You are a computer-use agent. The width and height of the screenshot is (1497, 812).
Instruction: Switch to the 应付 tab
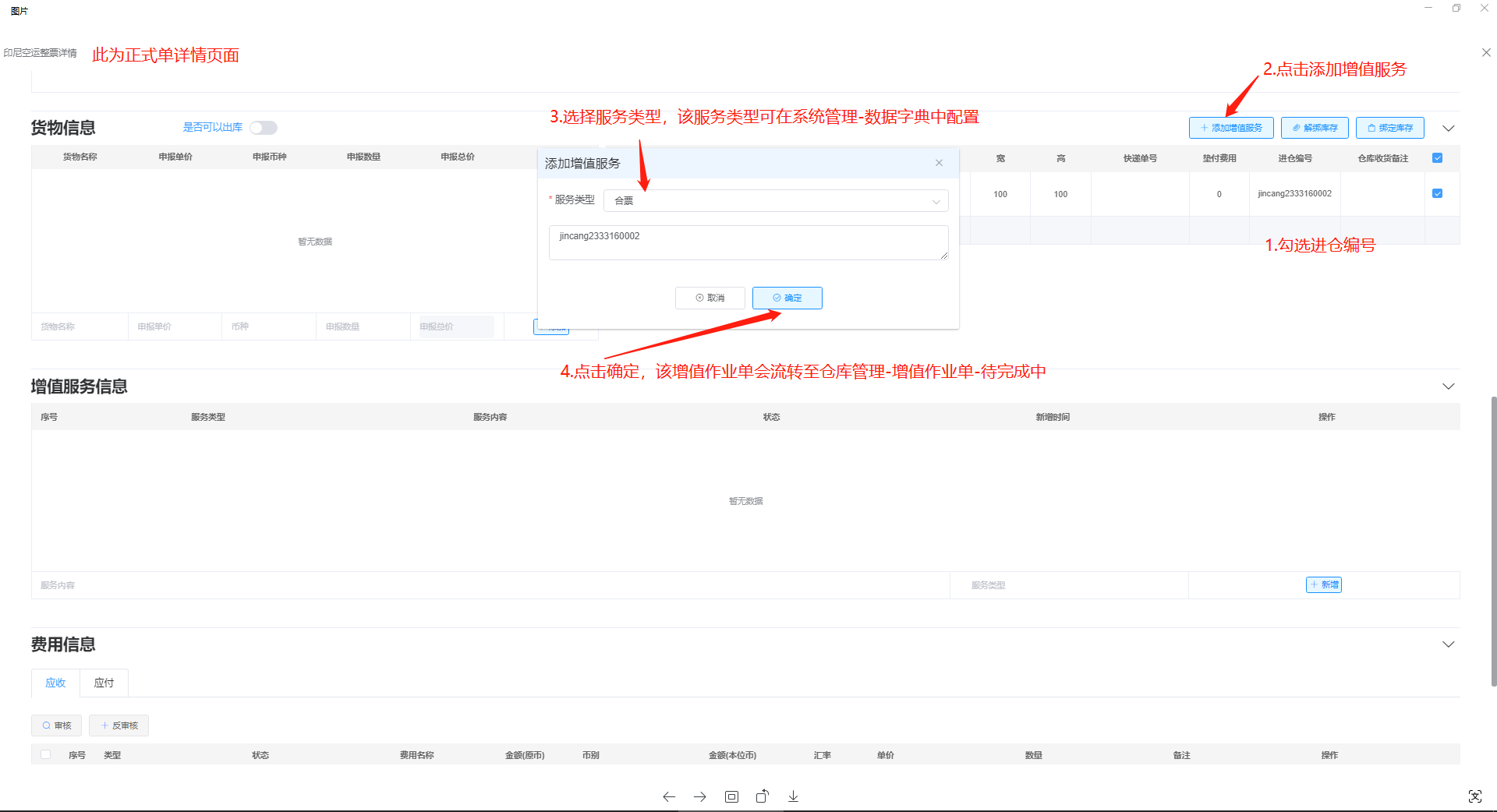click(x=104, y=683)
